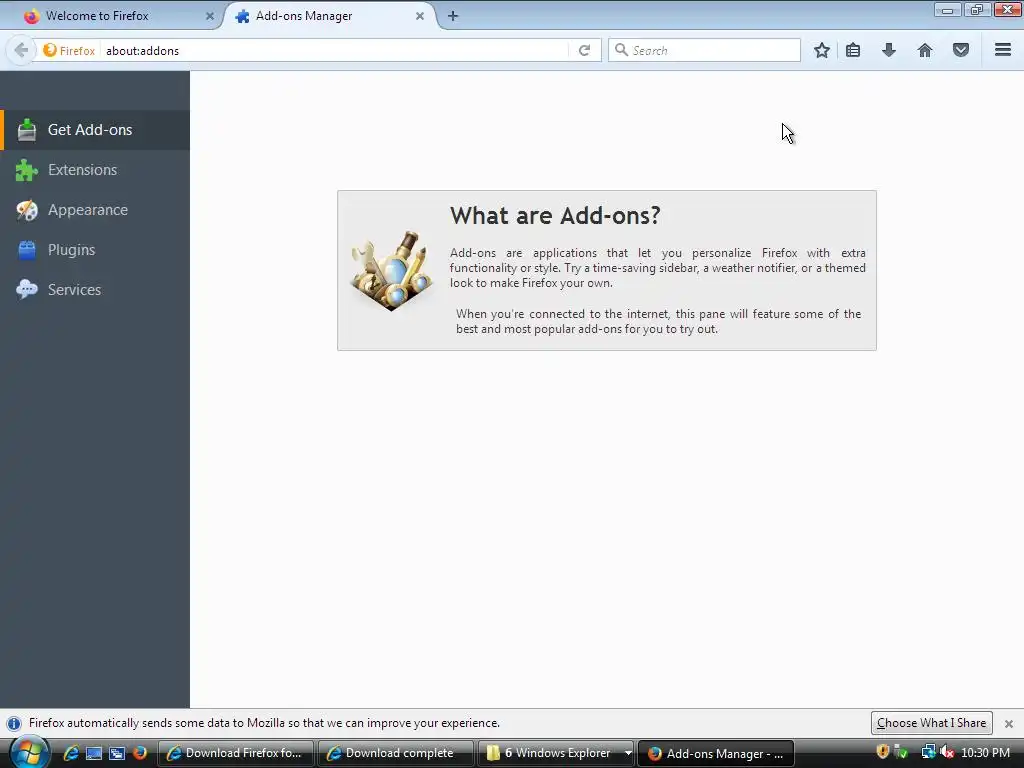The height and width of the screenshot is (768, 1024).
Task: Open a new tab with the plus button
Action: (453, 16)
